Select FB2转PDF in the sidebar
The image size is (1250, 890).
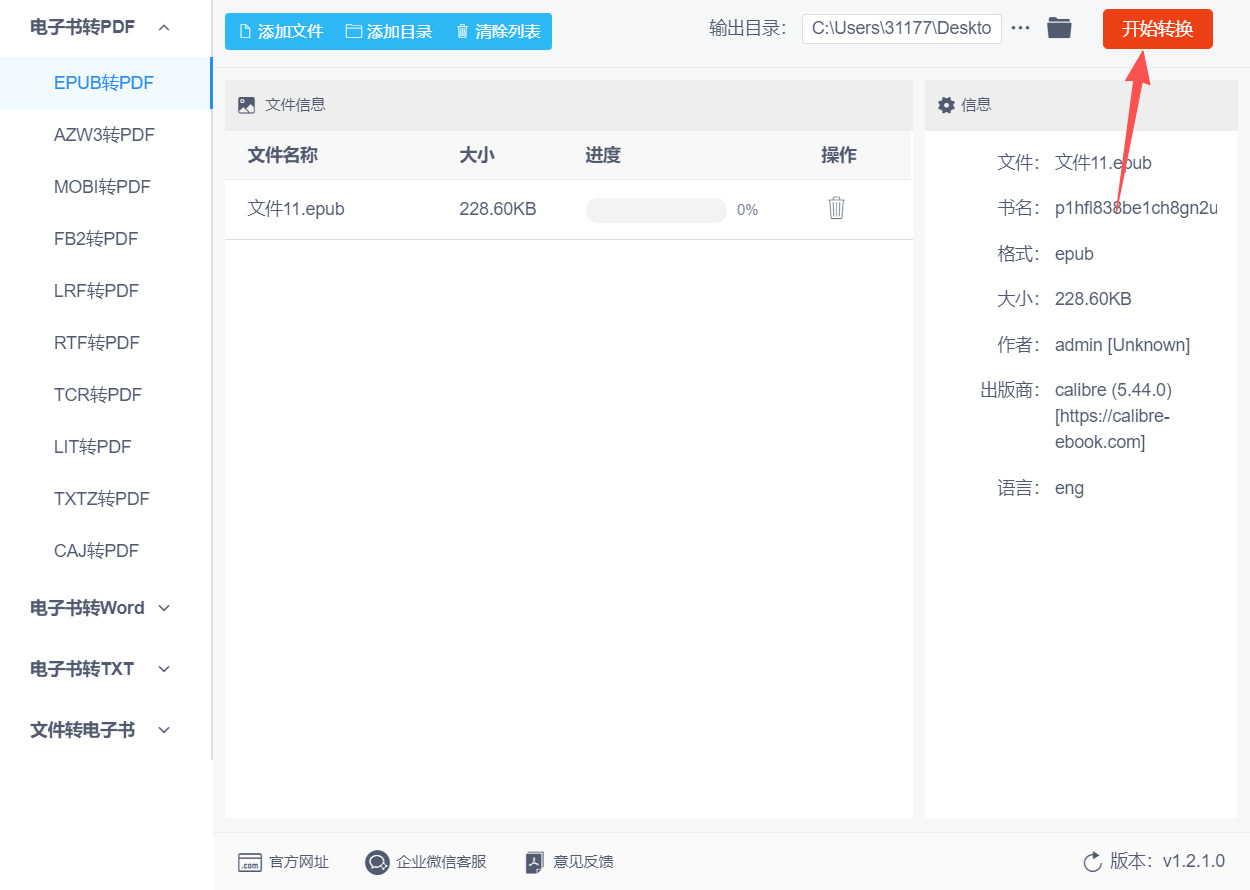tap(105, 239)
